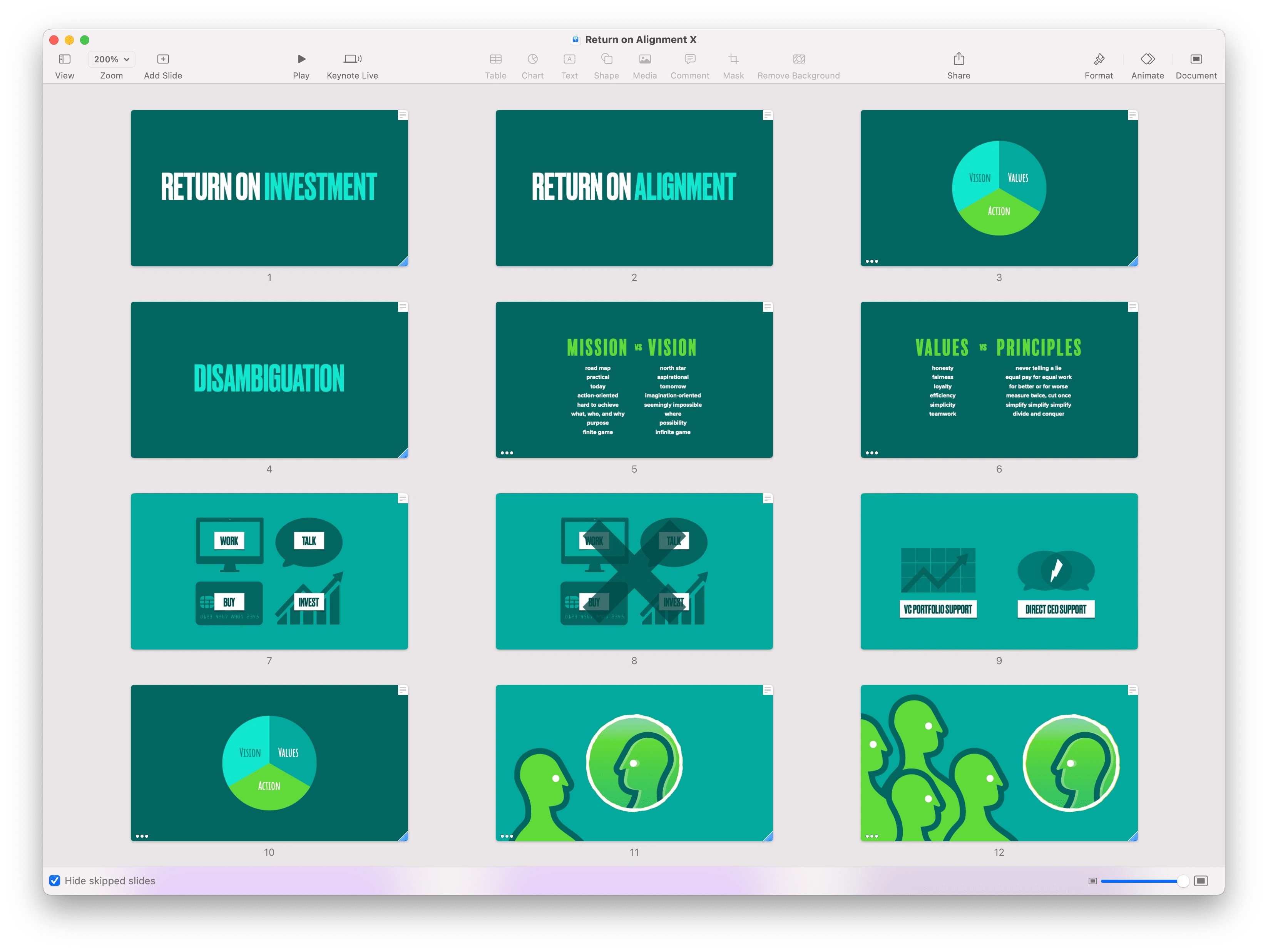Viewport: 1268px width, 952px height.
Task: Open the Media menu
Action: (644, 66)
